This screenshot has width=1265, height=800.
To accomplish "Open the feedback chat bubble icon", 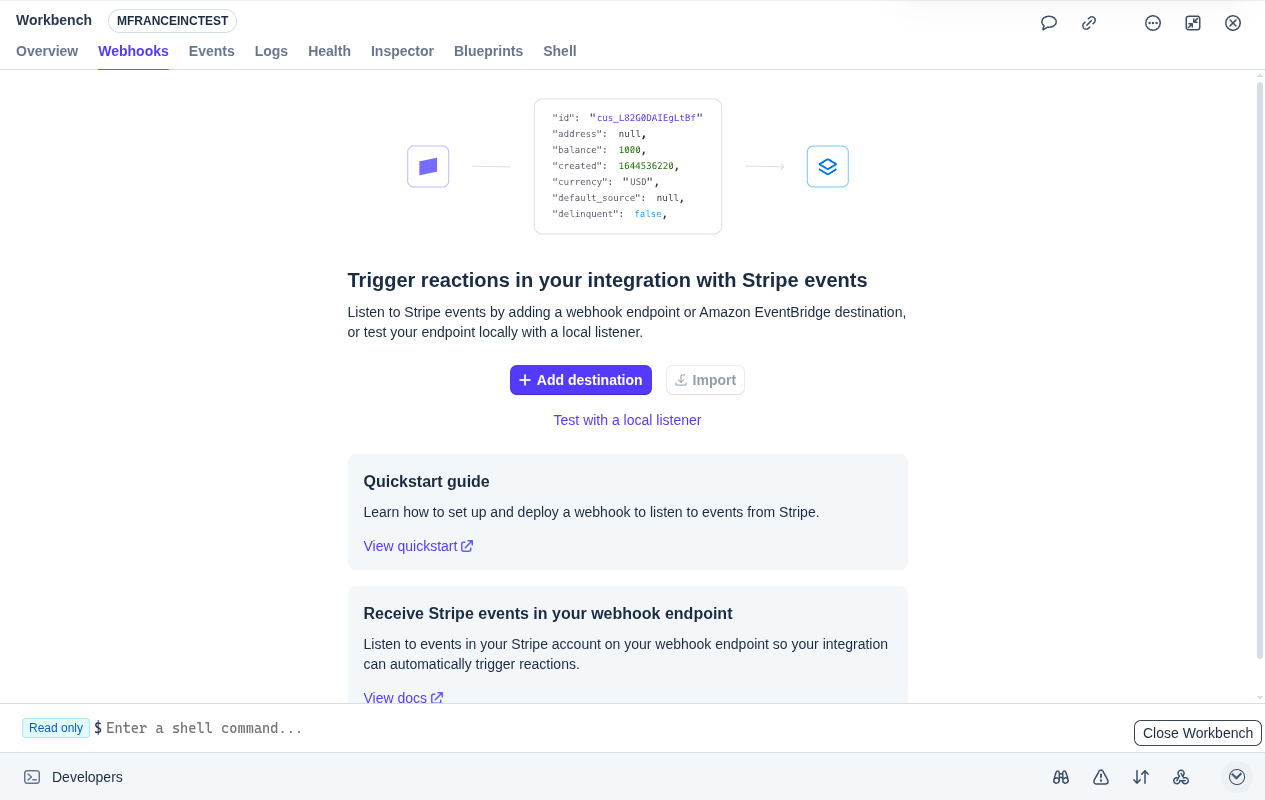I will click(x=1048, y=22).
